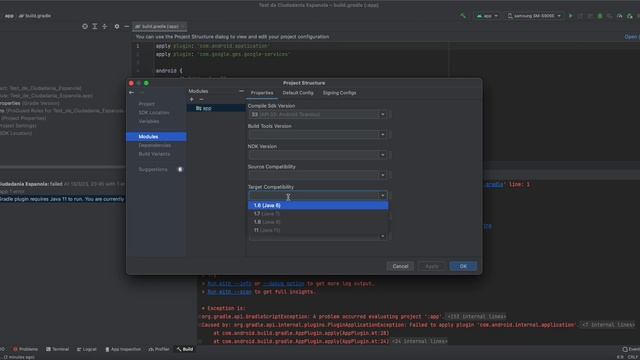Select the 1.6 (Java 6) option

click(x=318, y=205)
